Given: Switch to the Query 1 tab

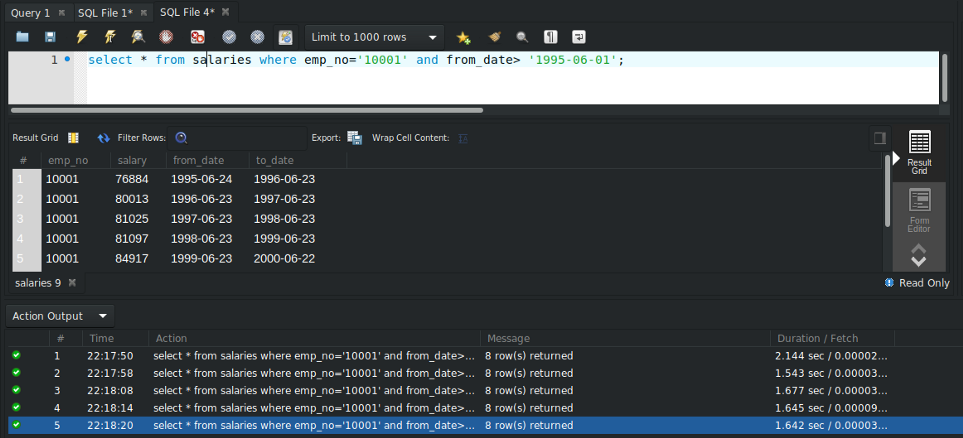Looking at the screenshot, I should 30,12.
